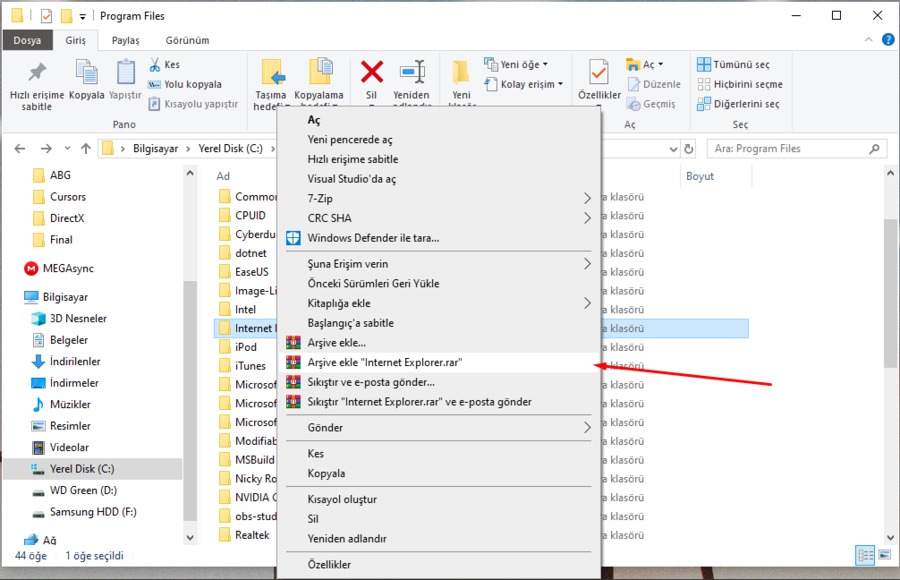This screenshot has width=900, height=580.
Task: Open the Aç dropdown in ribbon
Action: pos(645,64)
